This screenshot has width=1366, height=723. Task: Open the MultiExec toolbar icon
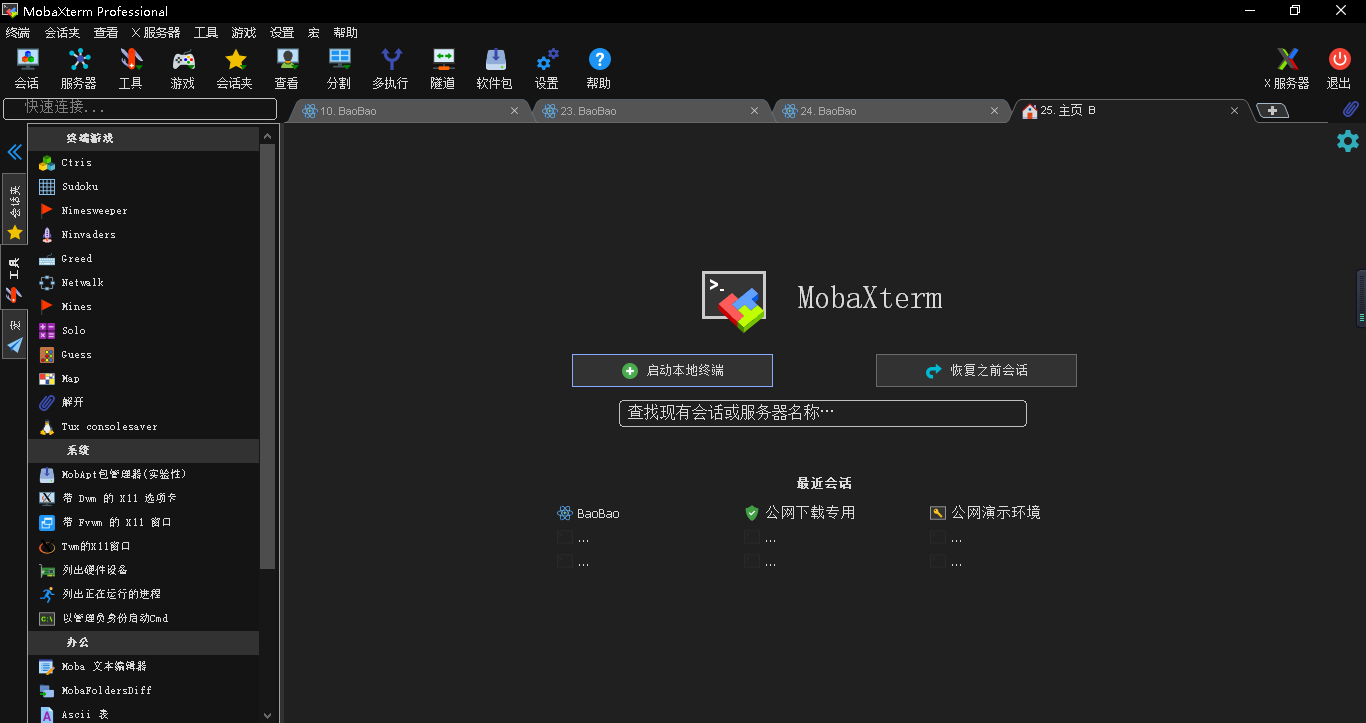(391, 68)
